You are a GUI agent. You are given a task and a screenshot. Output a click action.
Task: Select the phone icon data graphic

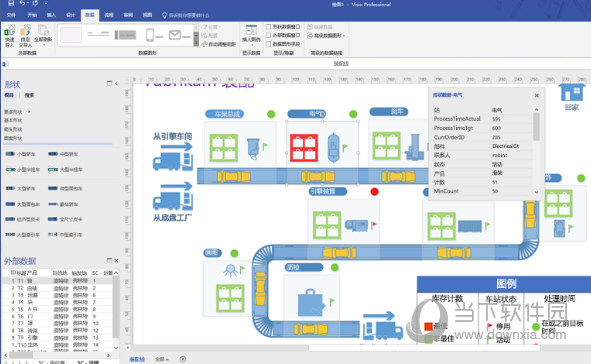(154, 35)
